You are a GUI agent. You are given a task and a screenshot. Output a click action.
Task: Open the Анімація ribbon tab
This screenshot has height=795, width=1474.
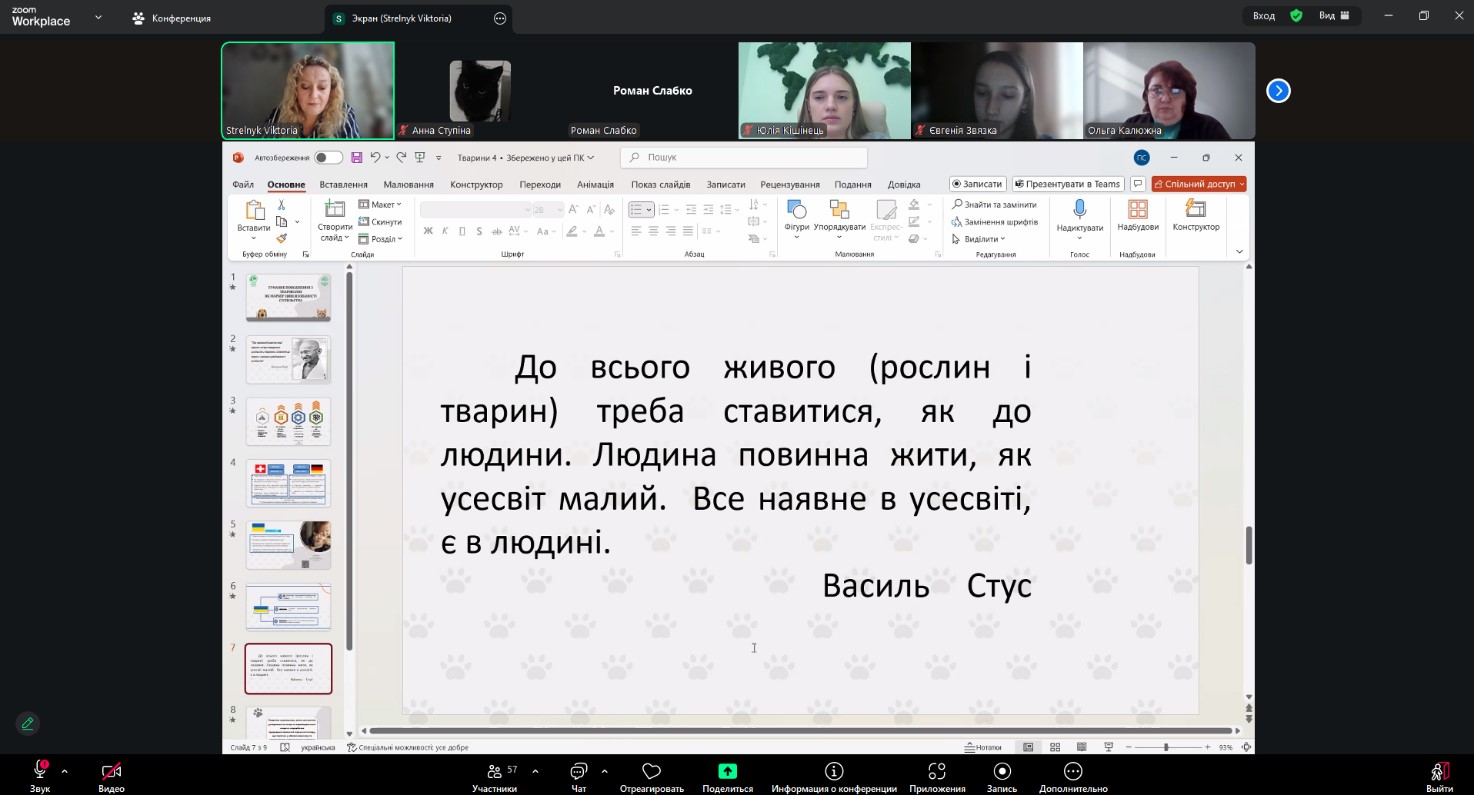pos(595,184)
